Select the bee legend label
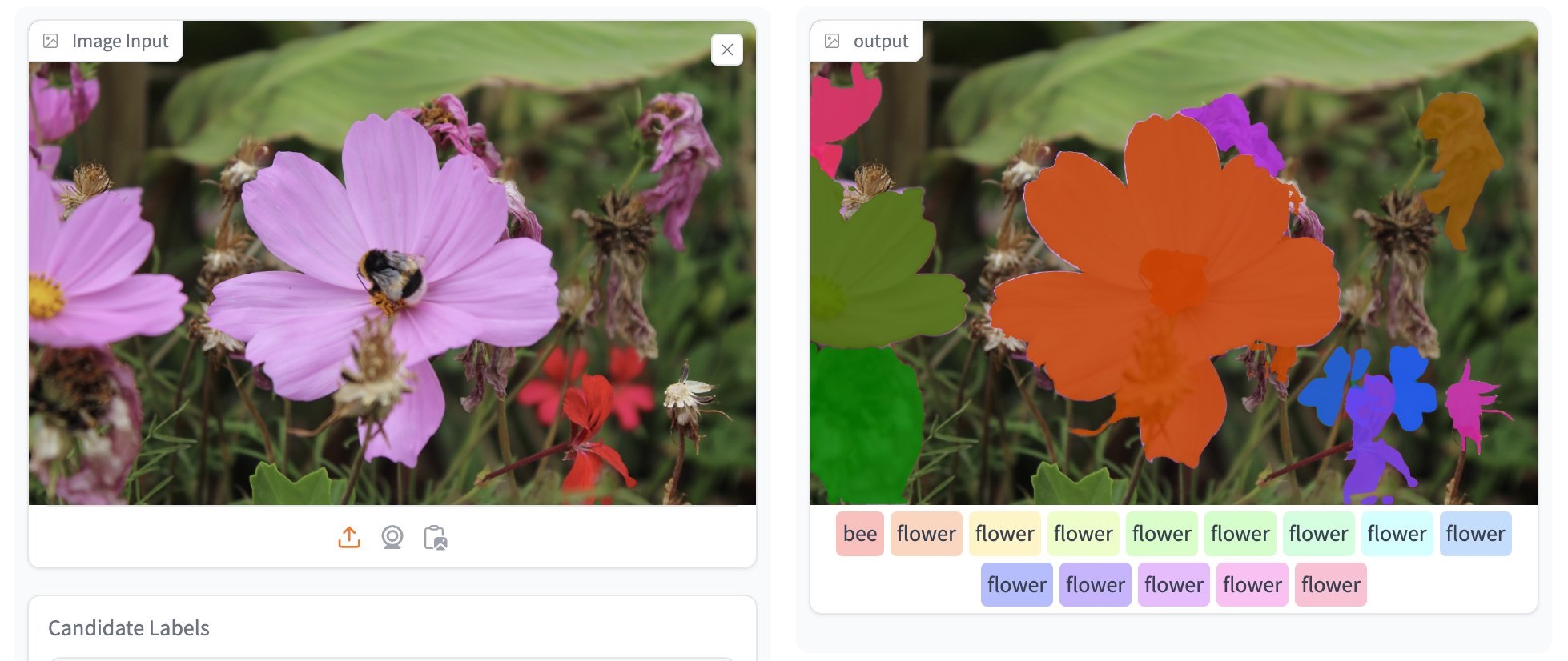Image resolution: width=1568 pixels, height=661 pixels. [860, 534]
